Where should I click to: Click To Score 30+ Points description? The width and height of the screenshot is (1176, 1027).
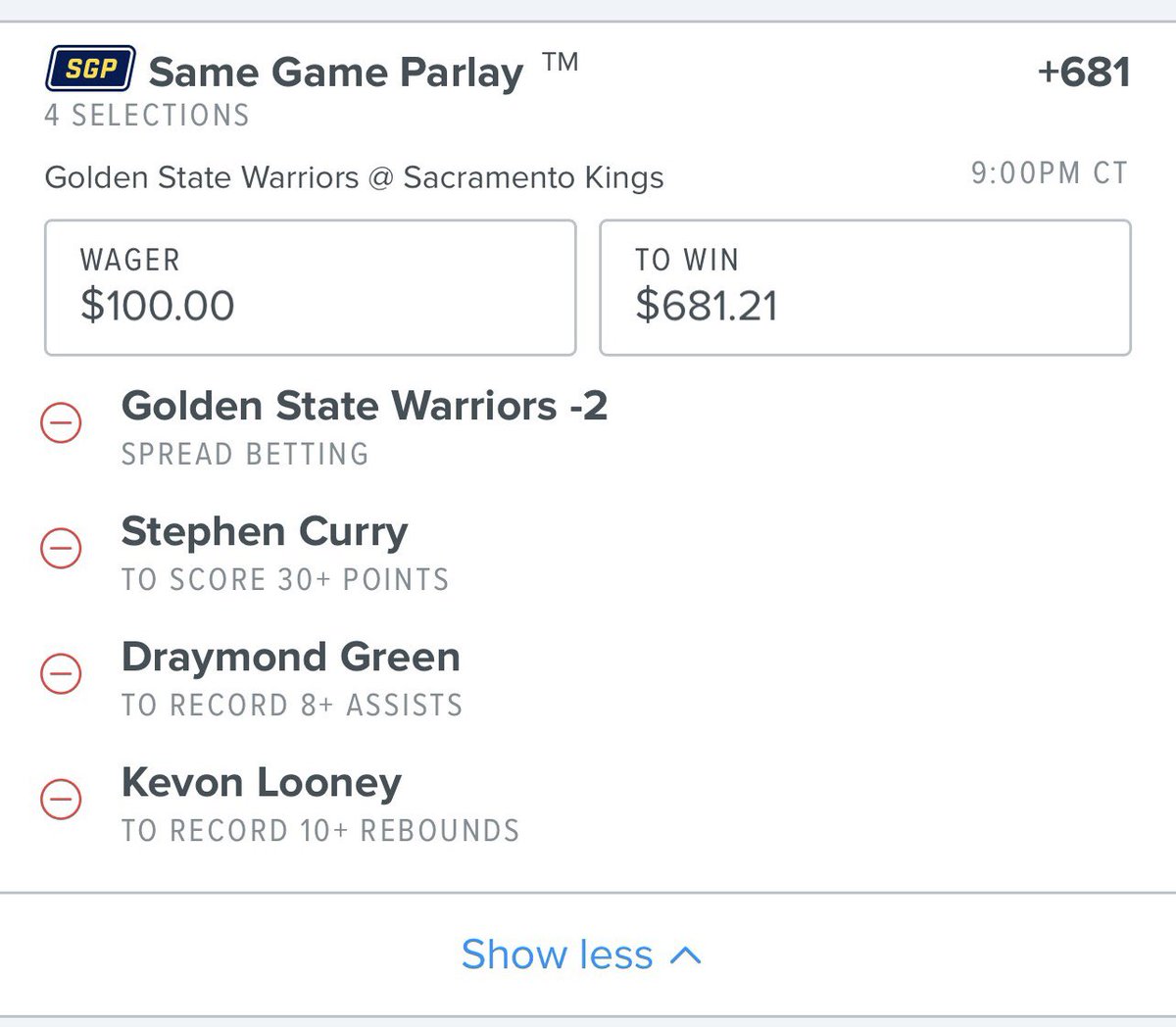click(285, 580)
